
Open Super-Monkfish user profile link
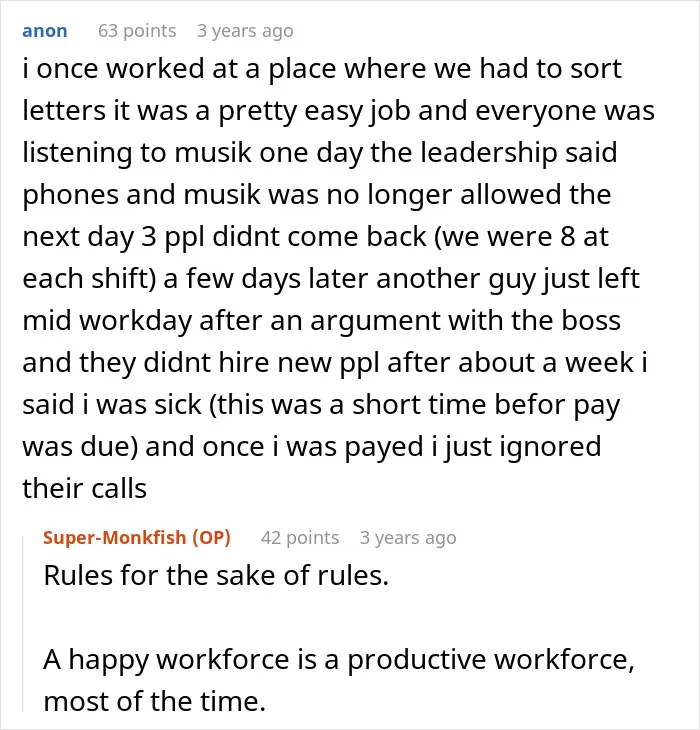point(114,538)
